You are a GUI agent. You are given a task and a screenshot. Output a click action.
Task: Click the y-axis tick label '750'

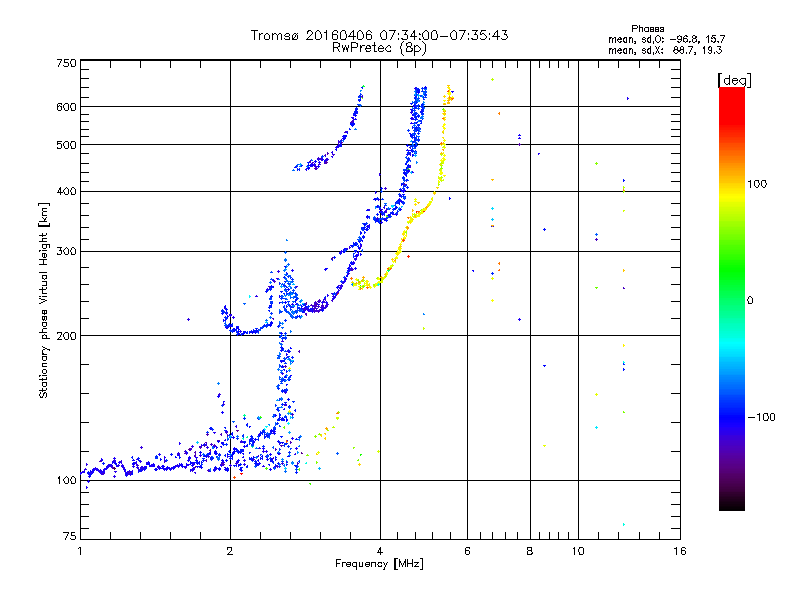[x=66, y=63]
